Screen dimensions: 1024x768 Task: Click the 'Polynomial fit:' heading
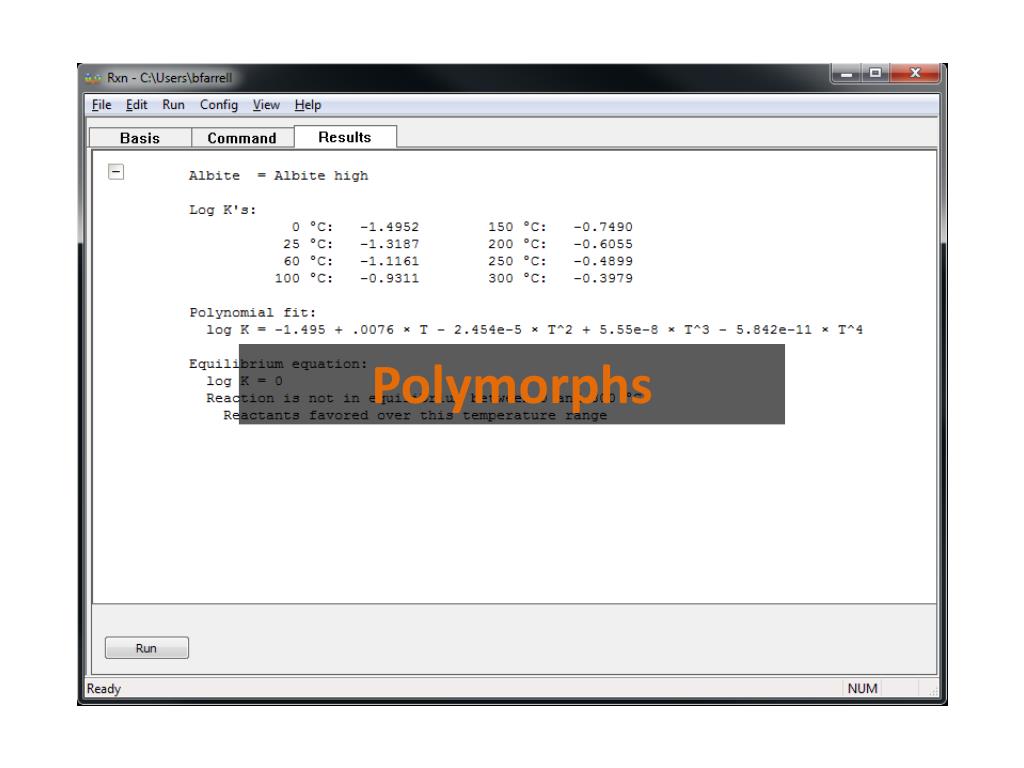[253, 312]
